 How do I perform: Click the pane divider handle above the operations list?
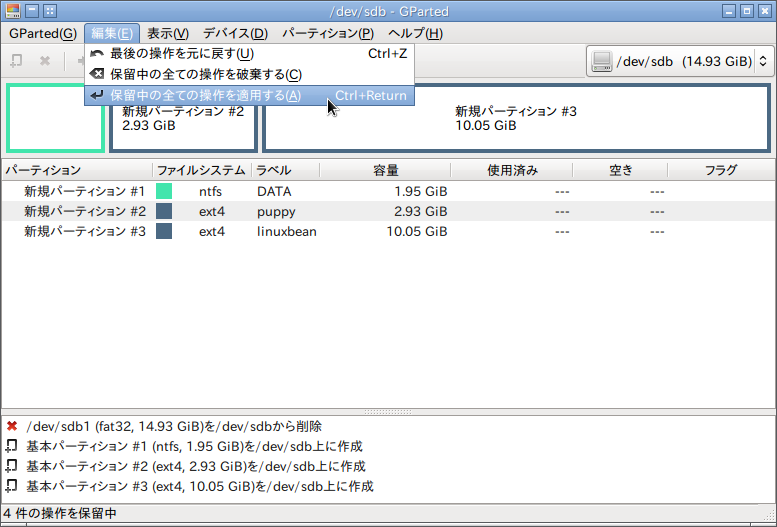[x=388, y=411]
